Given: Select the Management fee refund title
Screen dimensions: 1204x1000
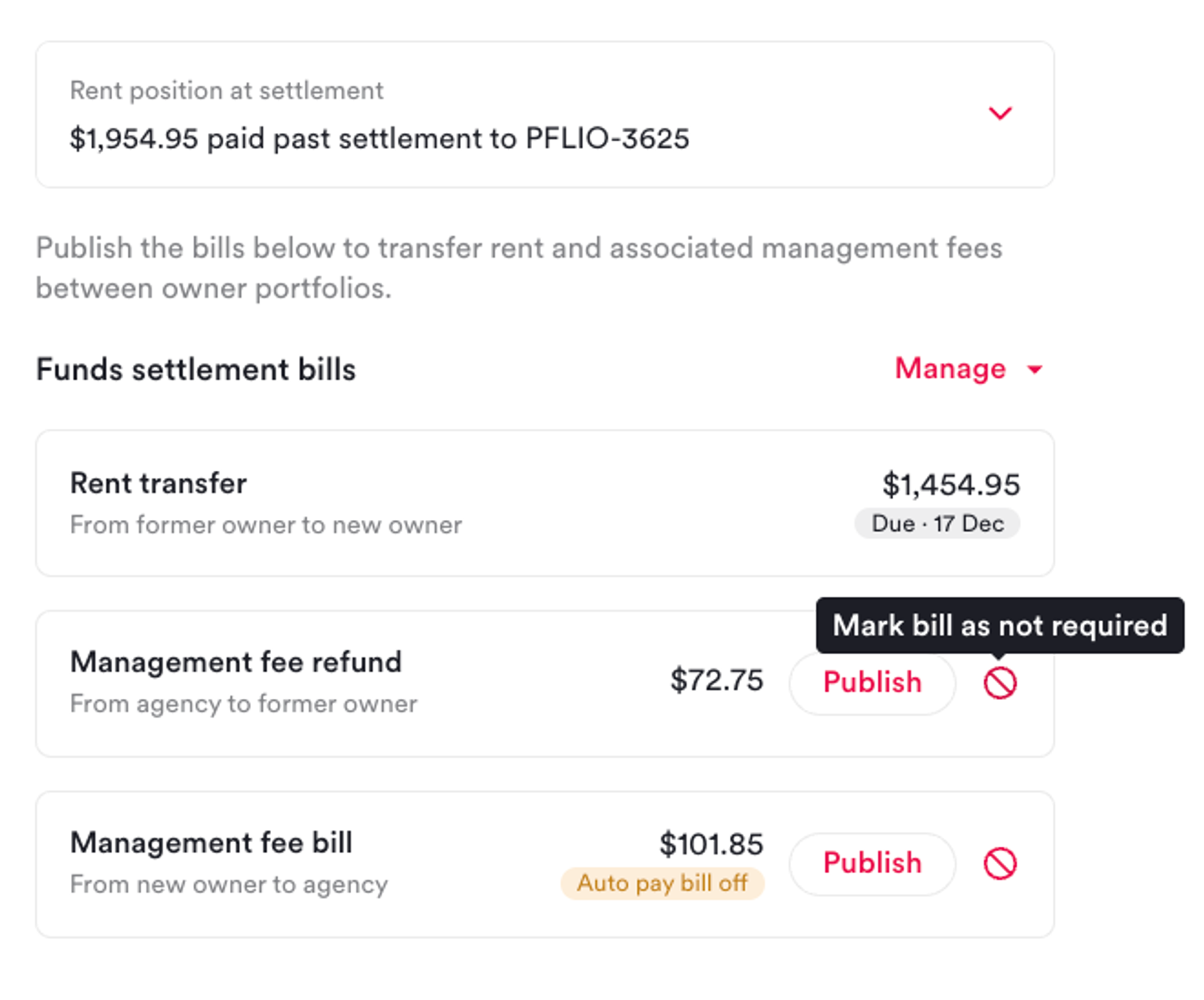Looking at the screenshot, I should [x=236, y=662].
